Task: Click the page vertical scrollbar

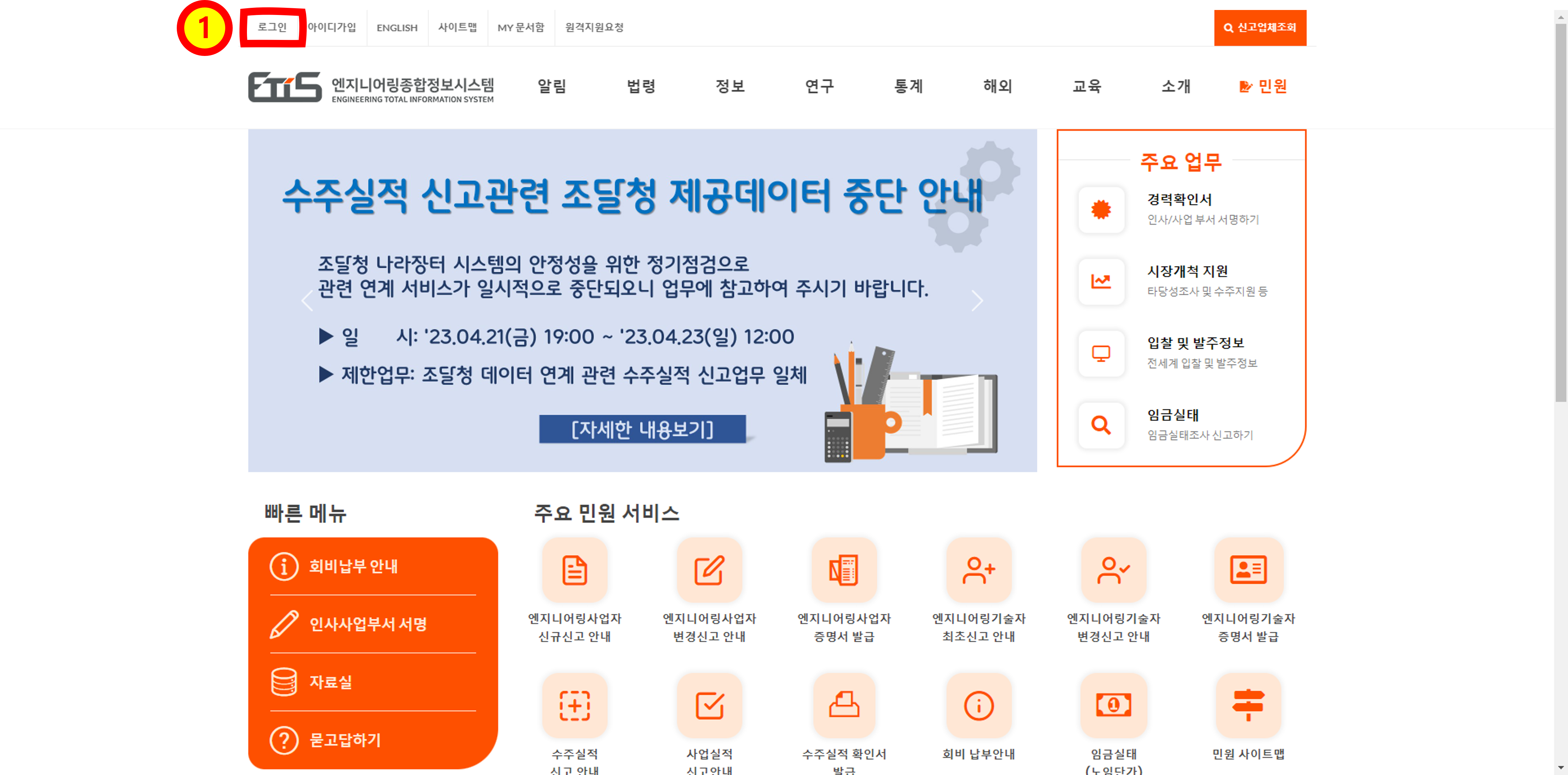Action: 1560,213
